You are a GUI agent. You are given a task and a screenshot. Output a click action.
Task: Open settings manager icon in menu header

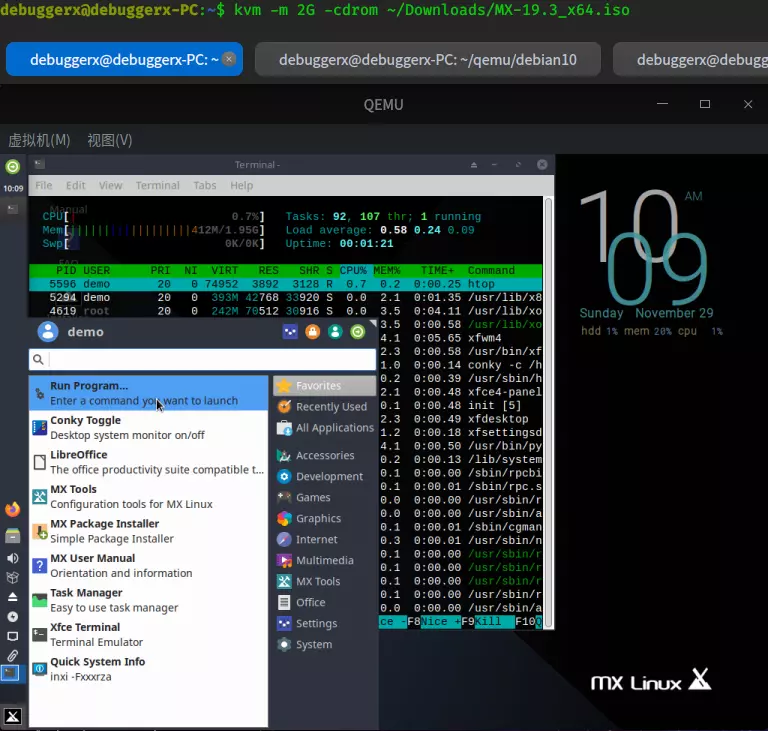click(289, 332)
